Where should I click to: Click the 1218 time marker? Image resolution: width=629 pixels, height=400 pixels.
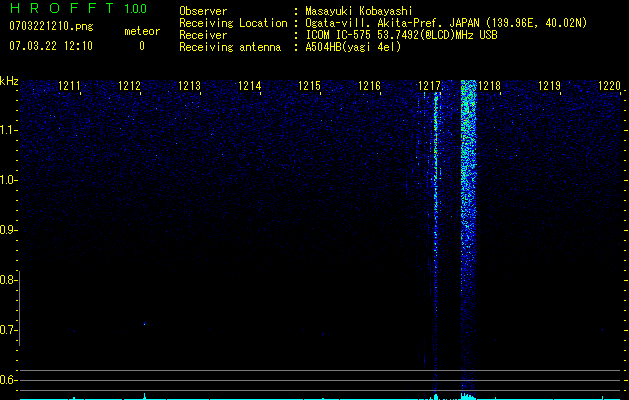[x=489, y=86]
